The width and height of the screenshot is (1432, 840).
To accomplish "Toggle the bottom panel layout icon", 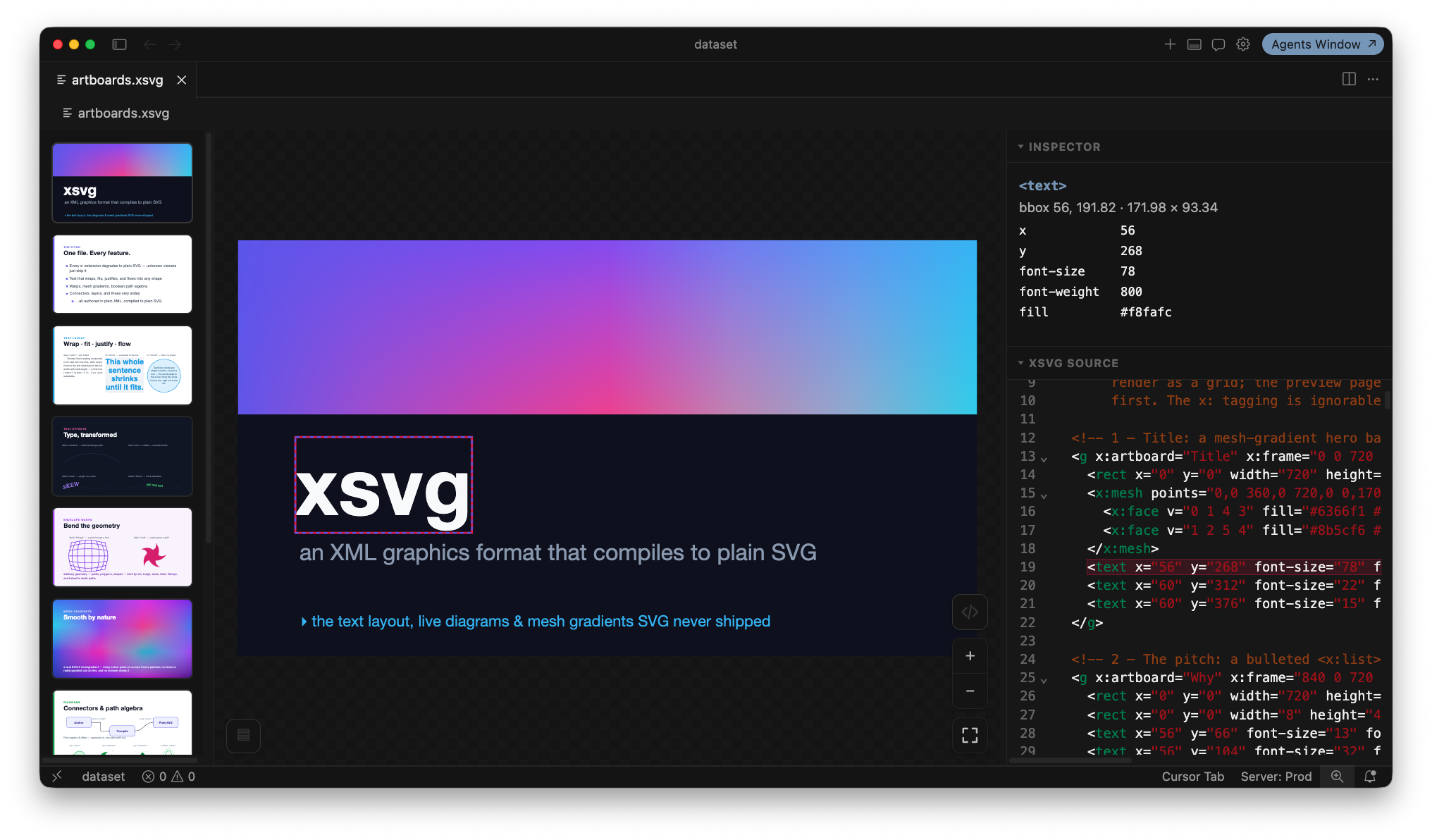I will tap(1194, 44).
